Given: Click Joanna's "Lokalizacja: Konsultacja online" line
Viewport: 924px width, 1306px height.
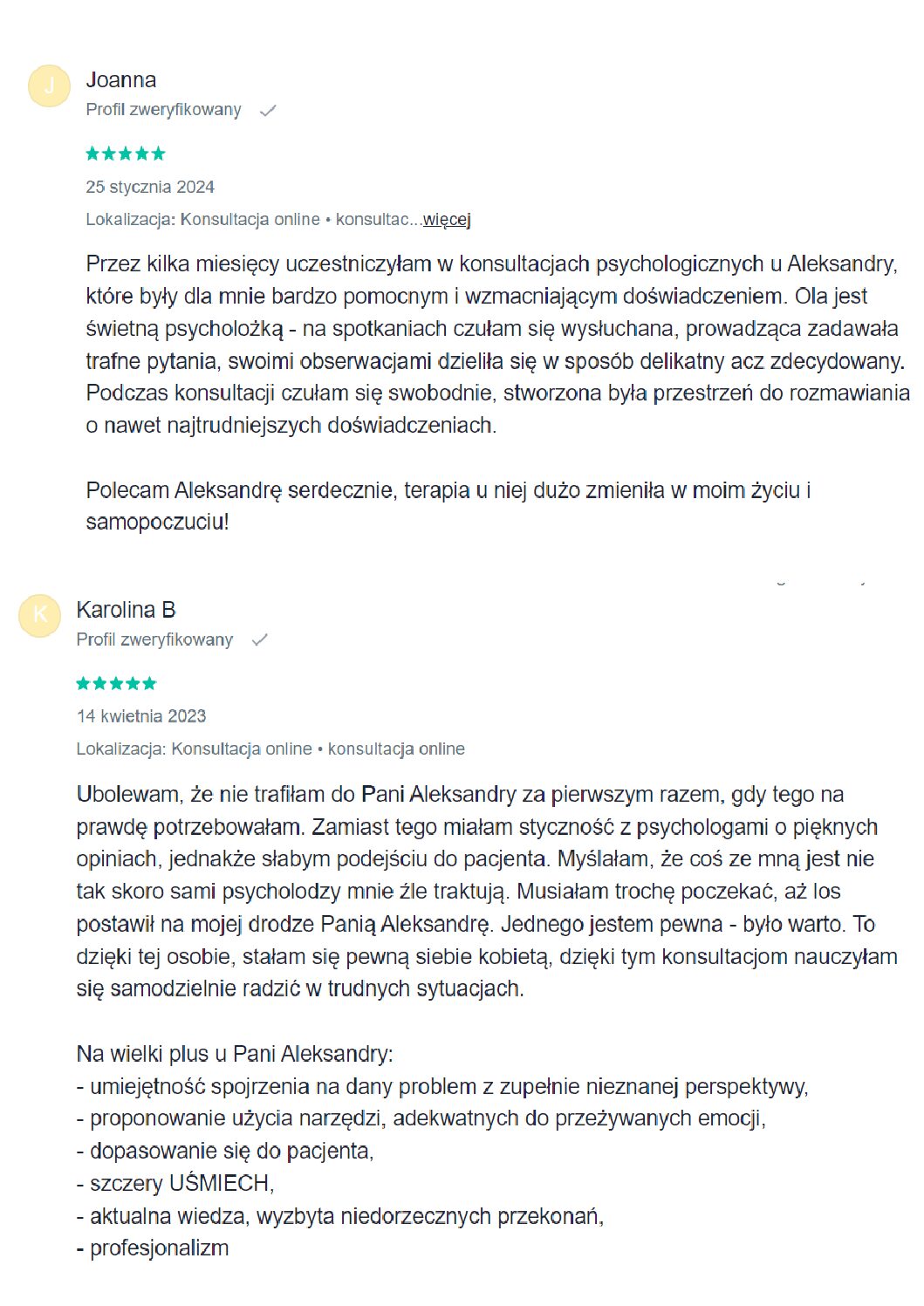Looking at the screenshot, I should pyautogui.click(x=202, y=220).
